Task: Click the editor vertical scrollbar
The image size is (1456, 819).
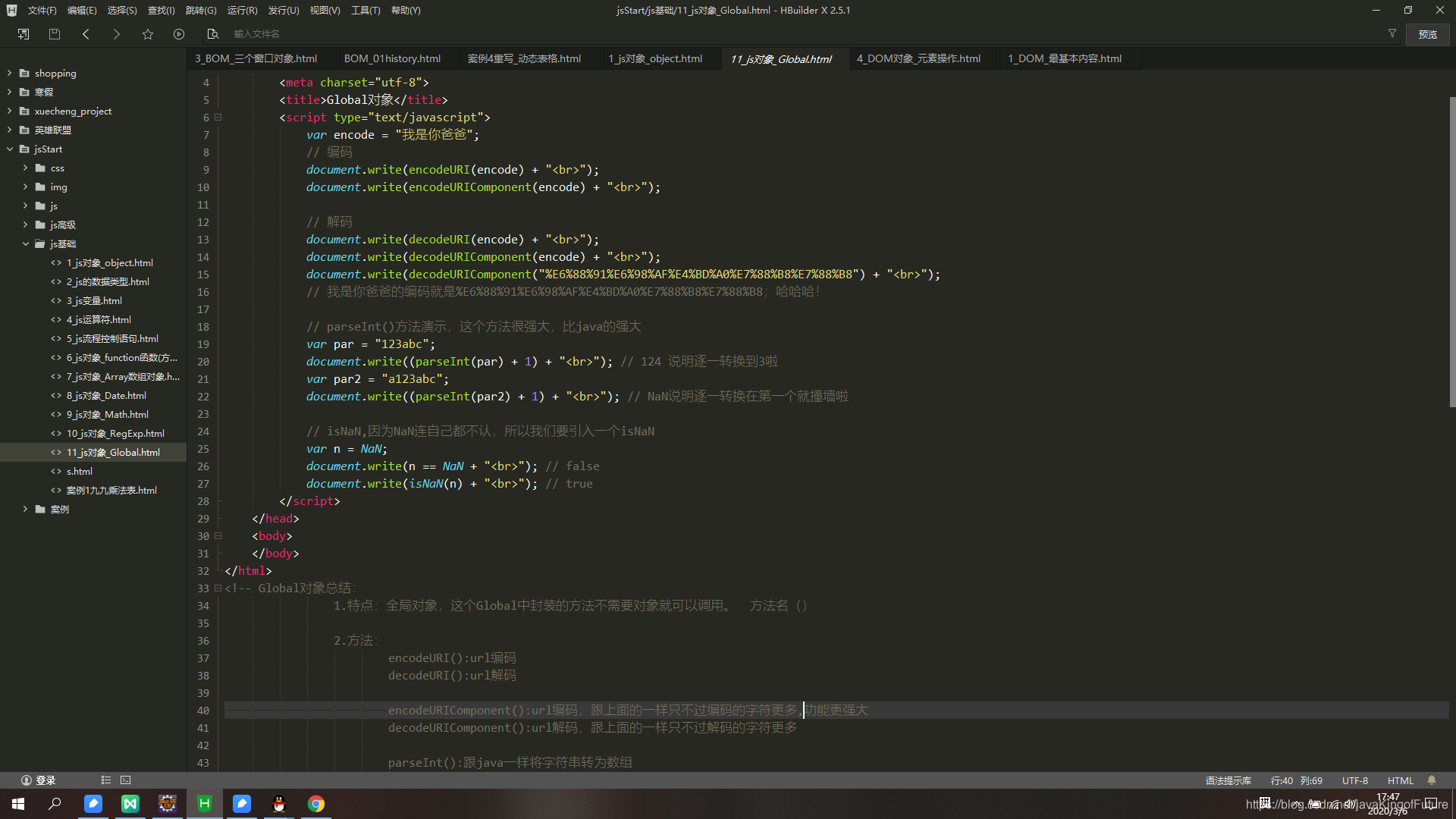Action: (x=1452, y=253)
